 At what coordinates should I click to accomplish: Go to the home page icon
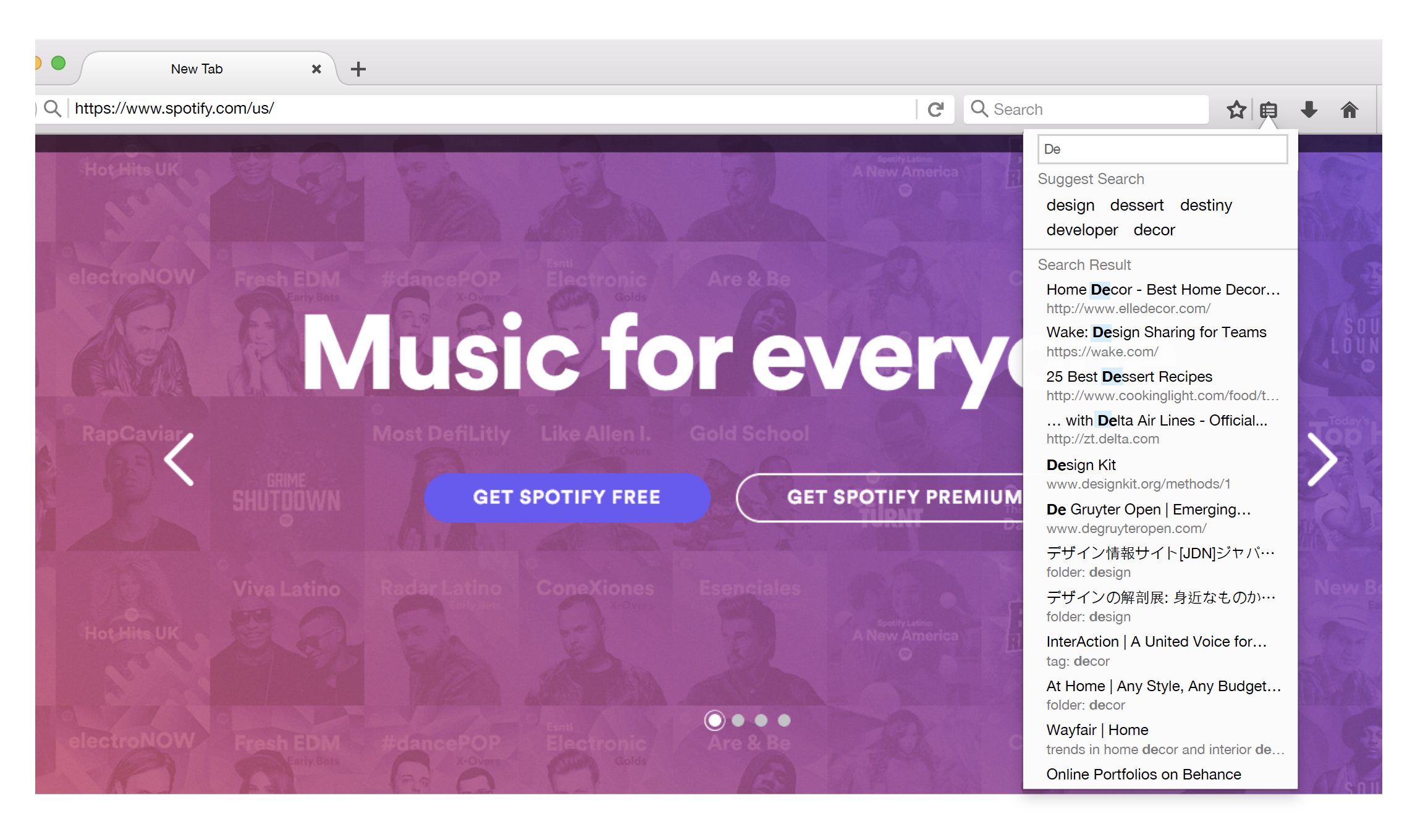[x=1350, y=110]
